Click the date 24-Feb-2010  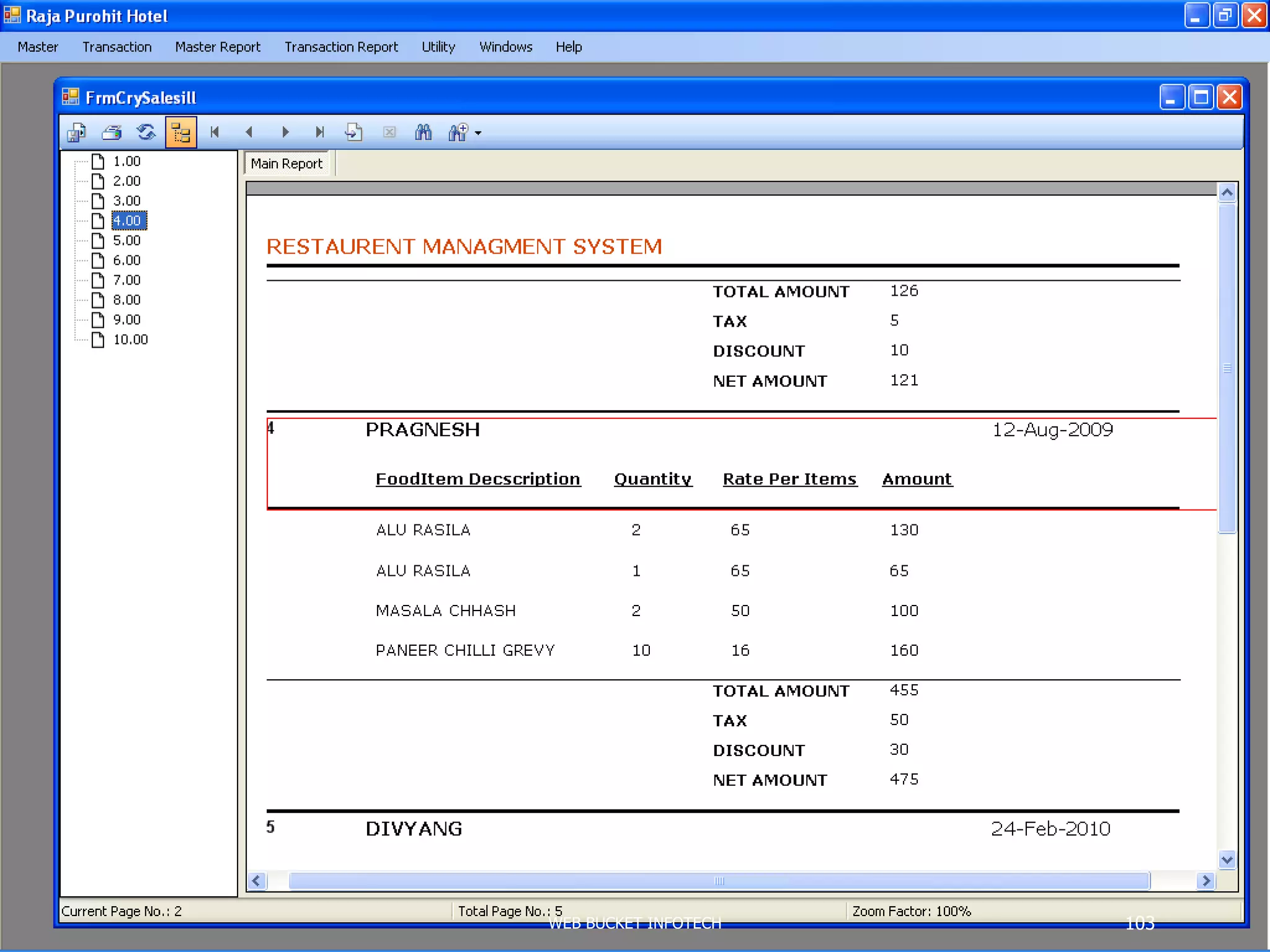1050,829
